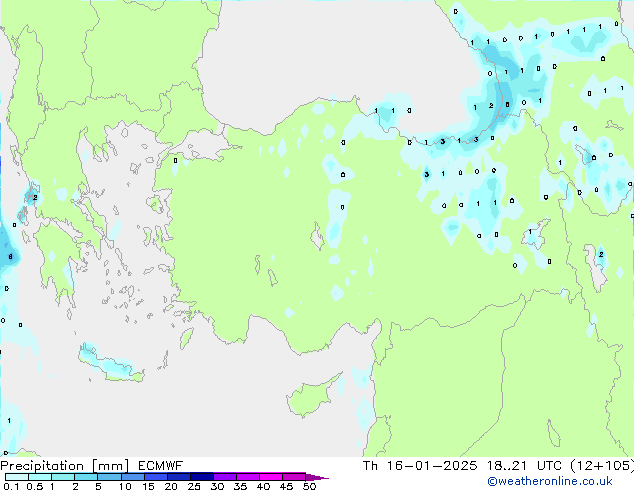Viewport: 634px width, 490px height.
Task: Click the 1–2 mm legend color swatch
Action: coord(63,477)
